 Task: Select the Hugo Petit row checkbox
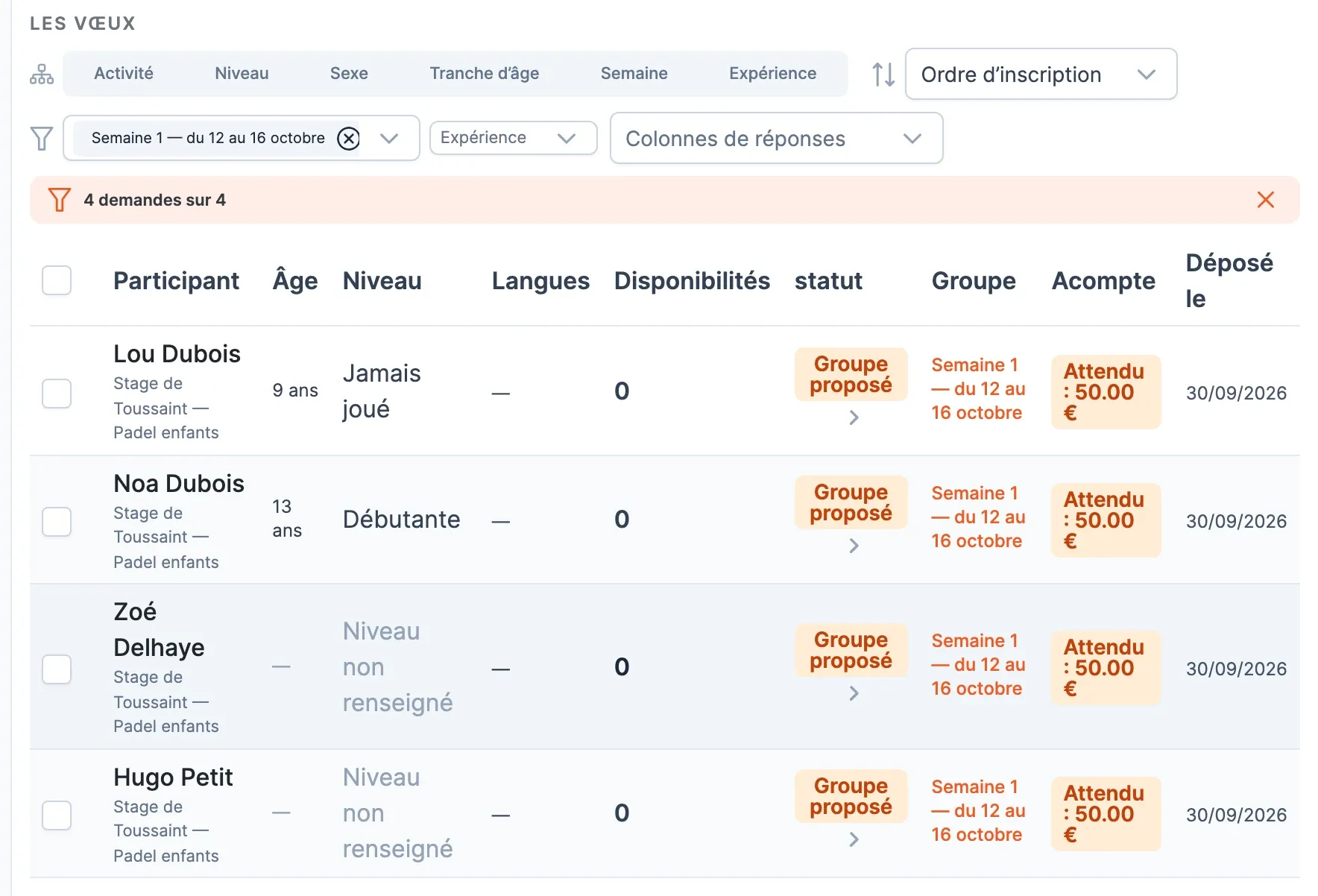point(57,815)
